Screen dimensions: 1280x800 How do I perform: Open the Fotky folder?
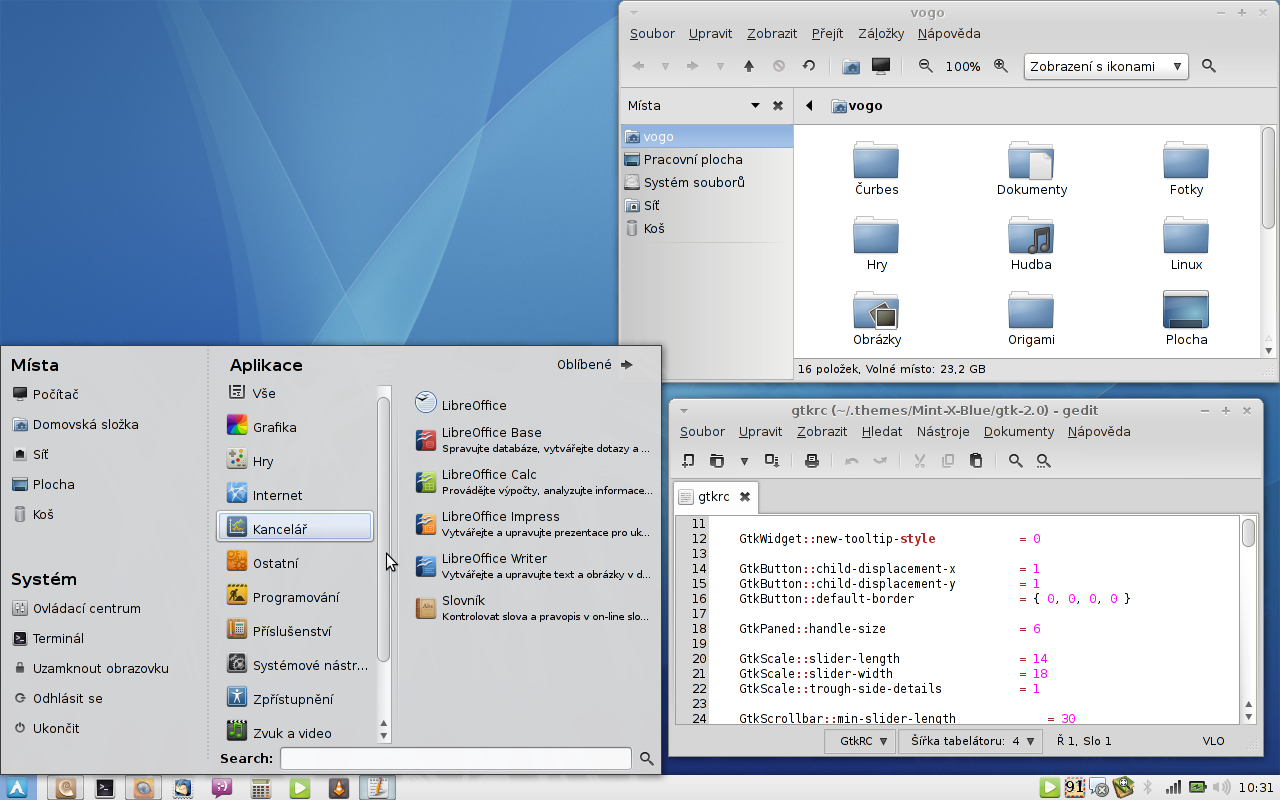point(1186,168)
